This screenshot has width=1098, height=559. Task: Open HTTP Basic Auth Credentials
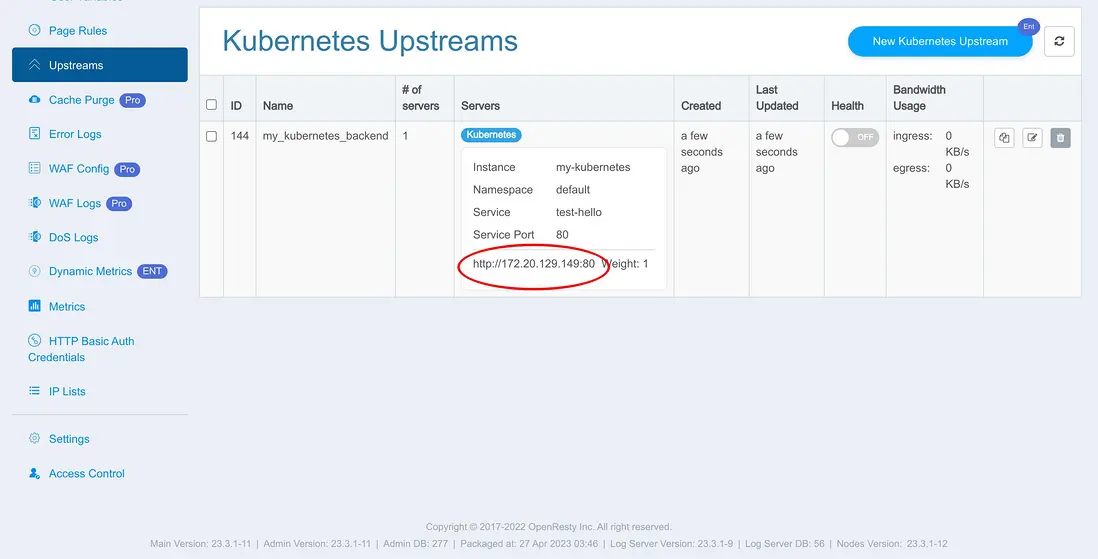tap(81, 349)
